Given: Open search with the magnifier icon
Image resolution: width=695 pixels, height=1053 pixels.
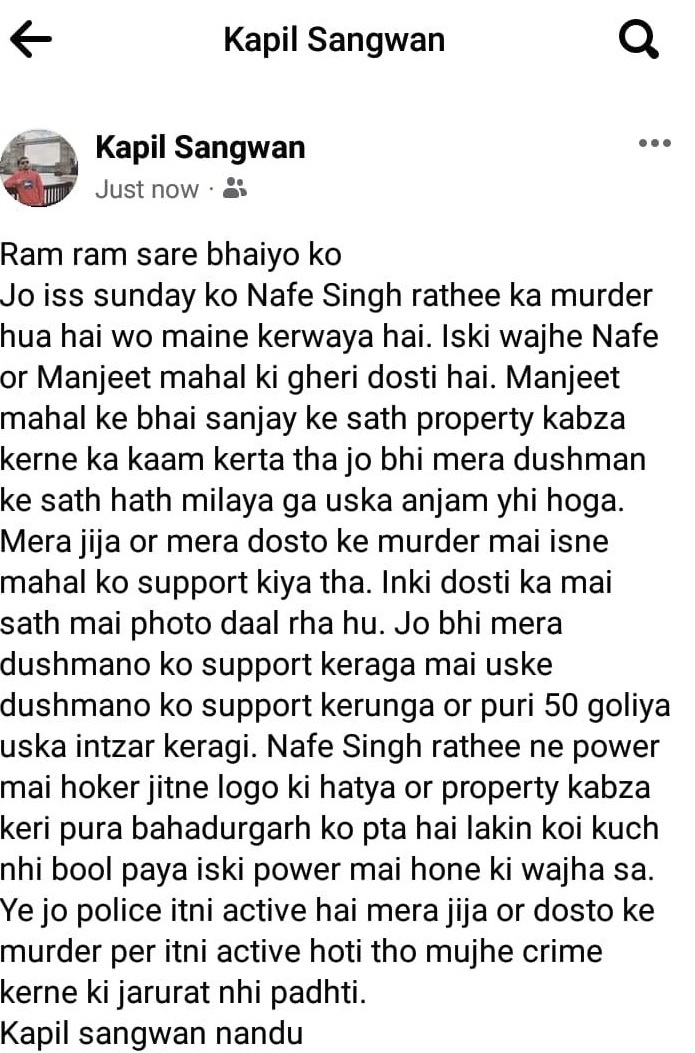Looking at the screenshot, I should pos(639,40).
